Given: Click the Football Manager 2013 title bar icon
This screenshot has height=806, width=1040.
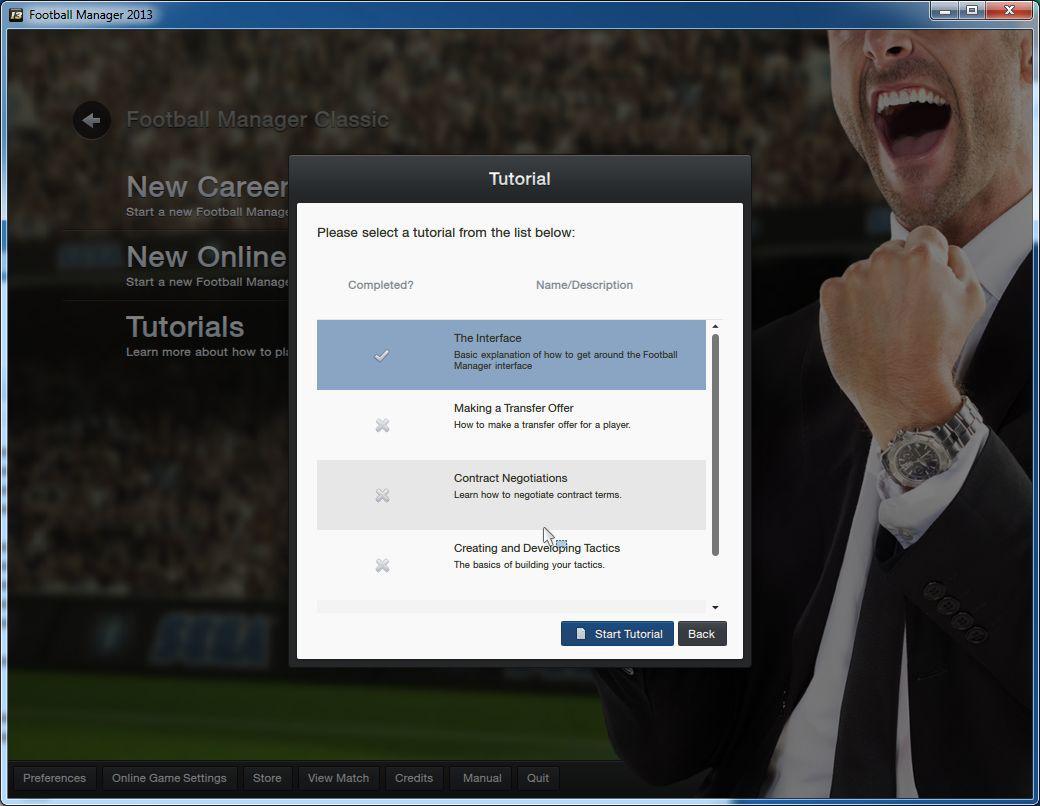Looking at the screenshot, I should pos(16,14).
